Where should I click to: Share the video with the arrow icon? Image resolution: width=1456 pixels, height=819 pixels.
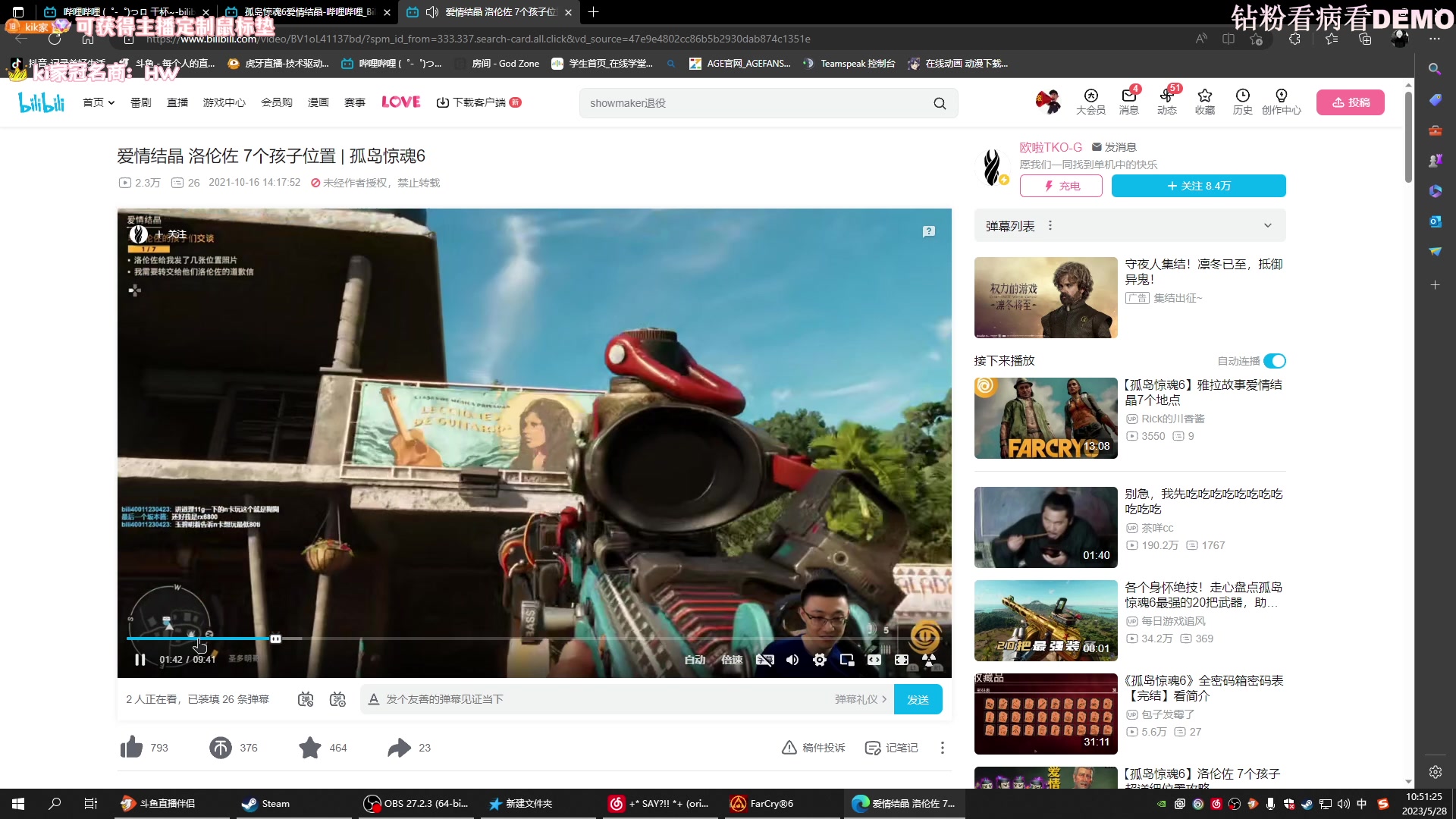coord(399,748)
